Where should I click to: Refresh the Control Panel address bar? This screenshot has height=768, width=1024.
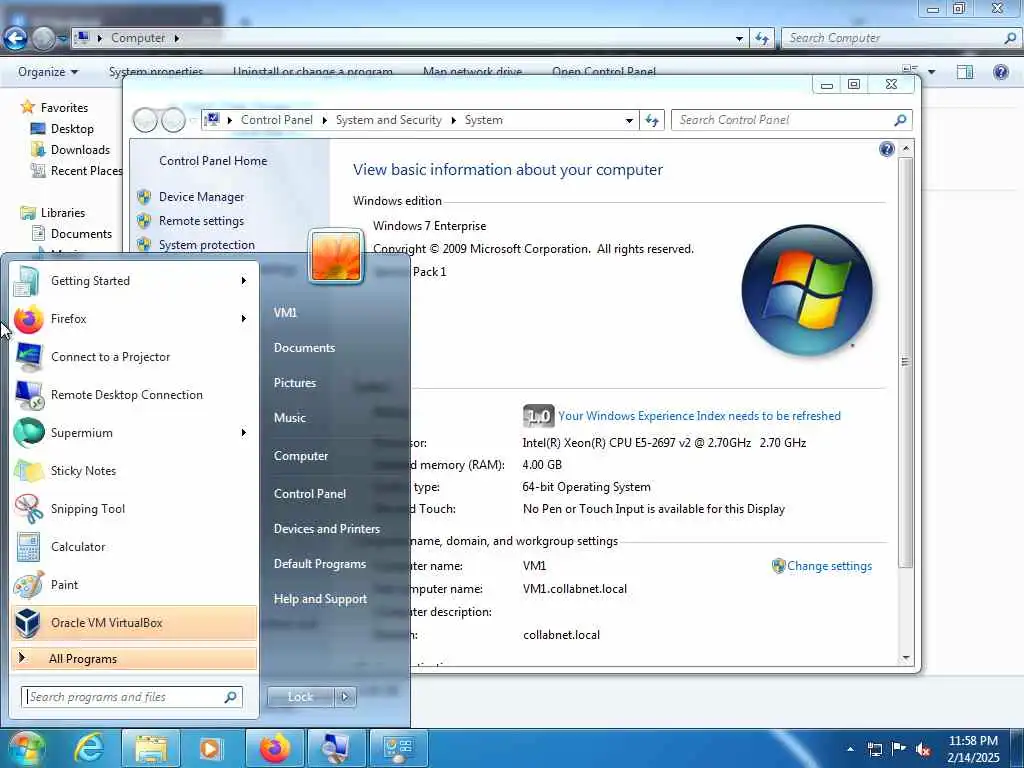click(652, 120)
